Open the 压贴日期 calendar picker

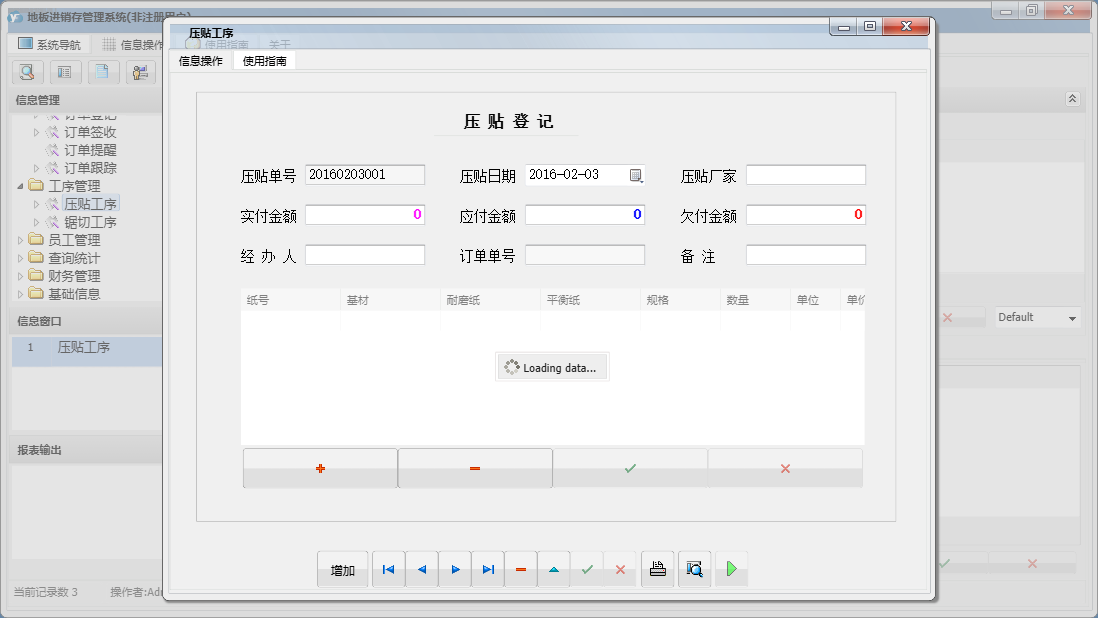click(634, 174)
